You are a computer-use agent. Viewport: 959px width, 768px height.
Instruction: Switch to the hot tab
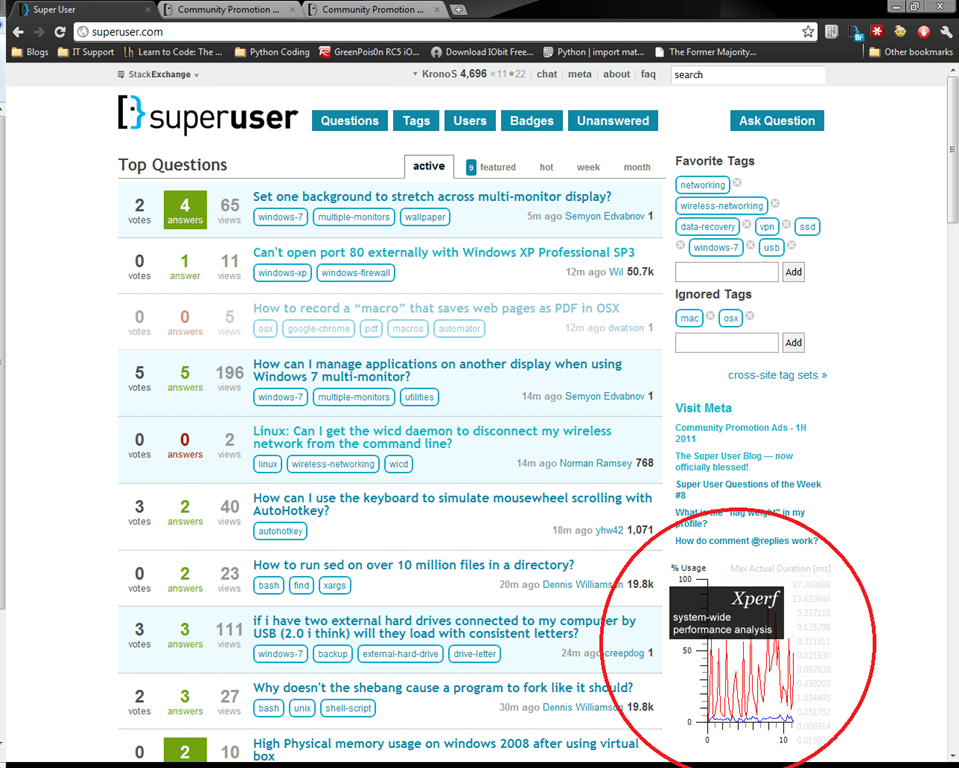click(546, 167)
